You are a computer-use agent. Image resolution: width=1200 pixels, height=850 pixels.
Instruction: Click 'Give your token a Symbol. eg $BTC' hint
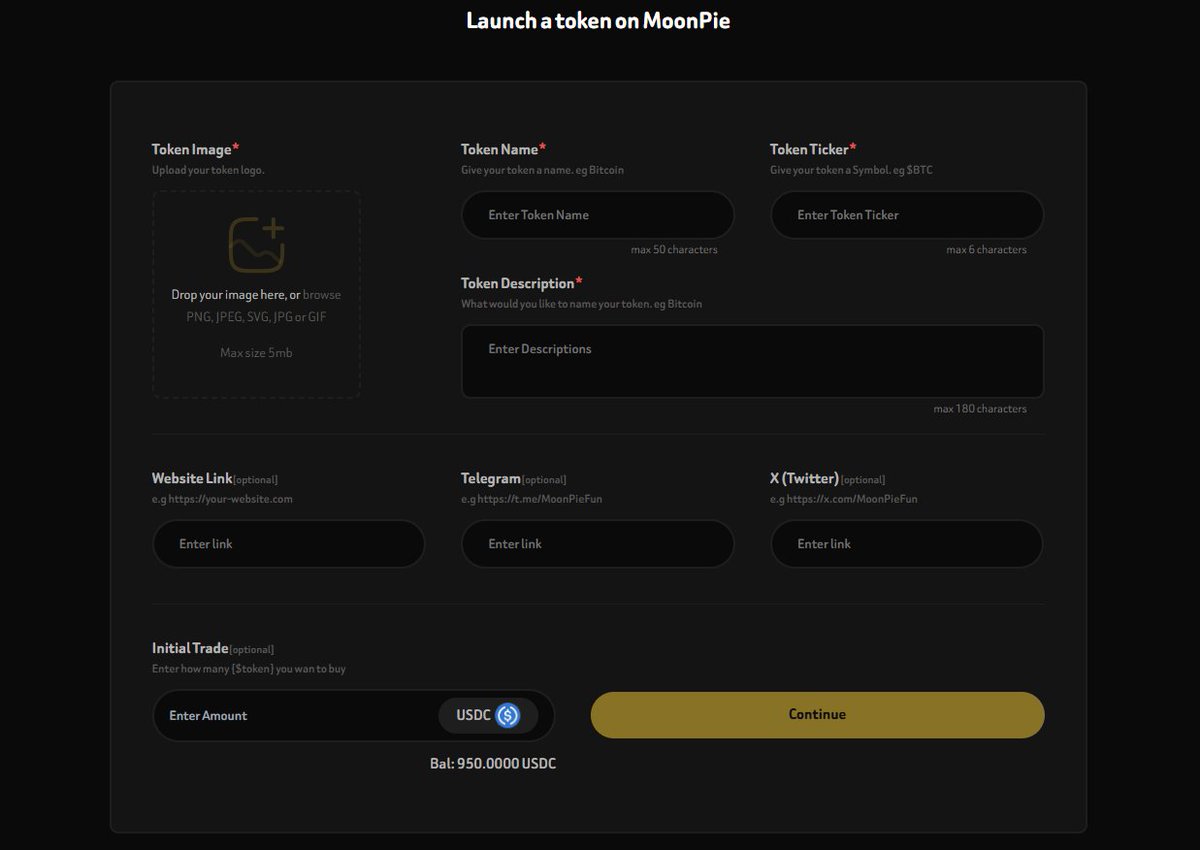click(x=851, y=170)
